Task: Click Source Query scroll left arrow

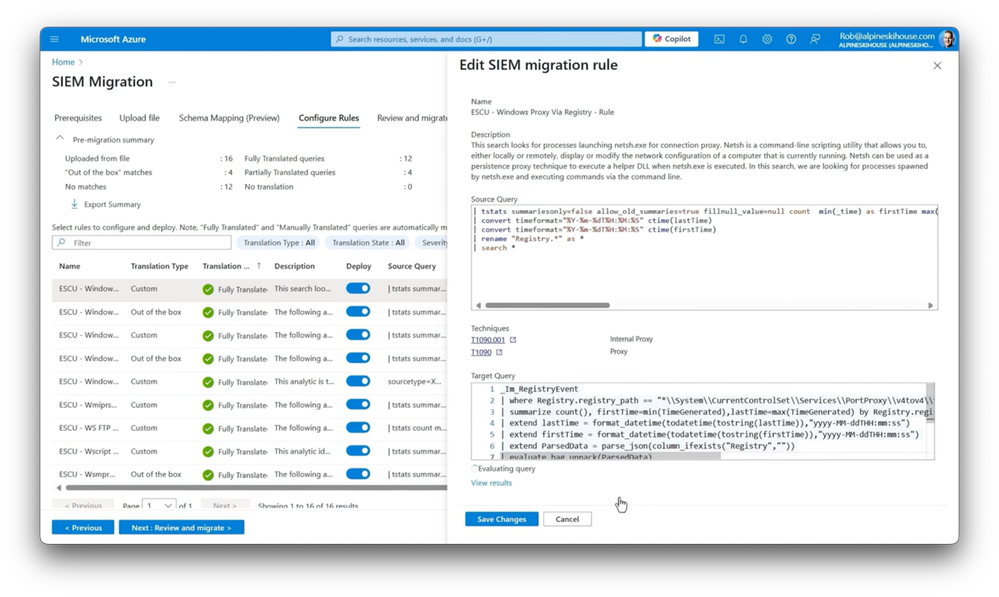Action: [x=478, y=305]
